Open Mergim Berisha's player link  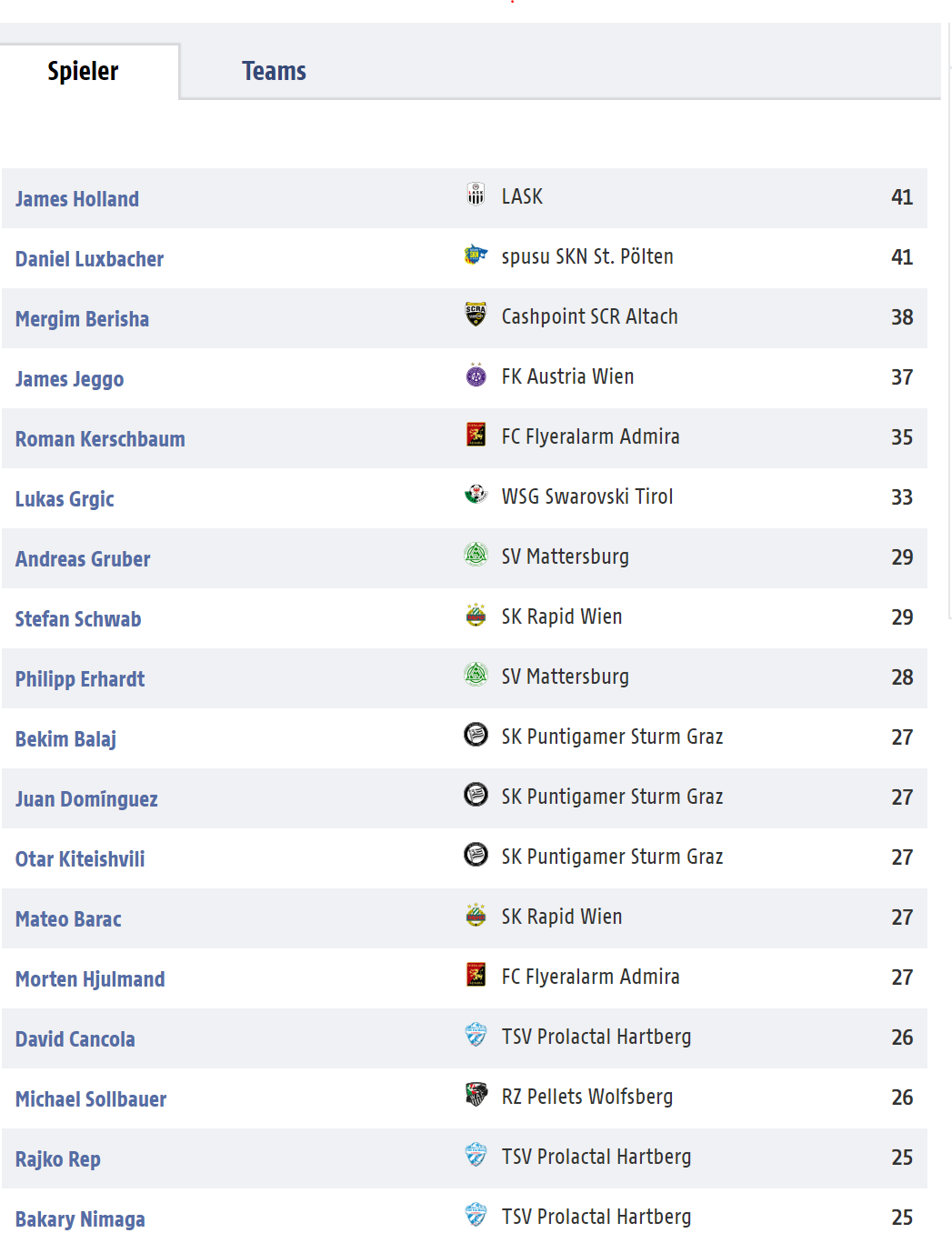82,319
